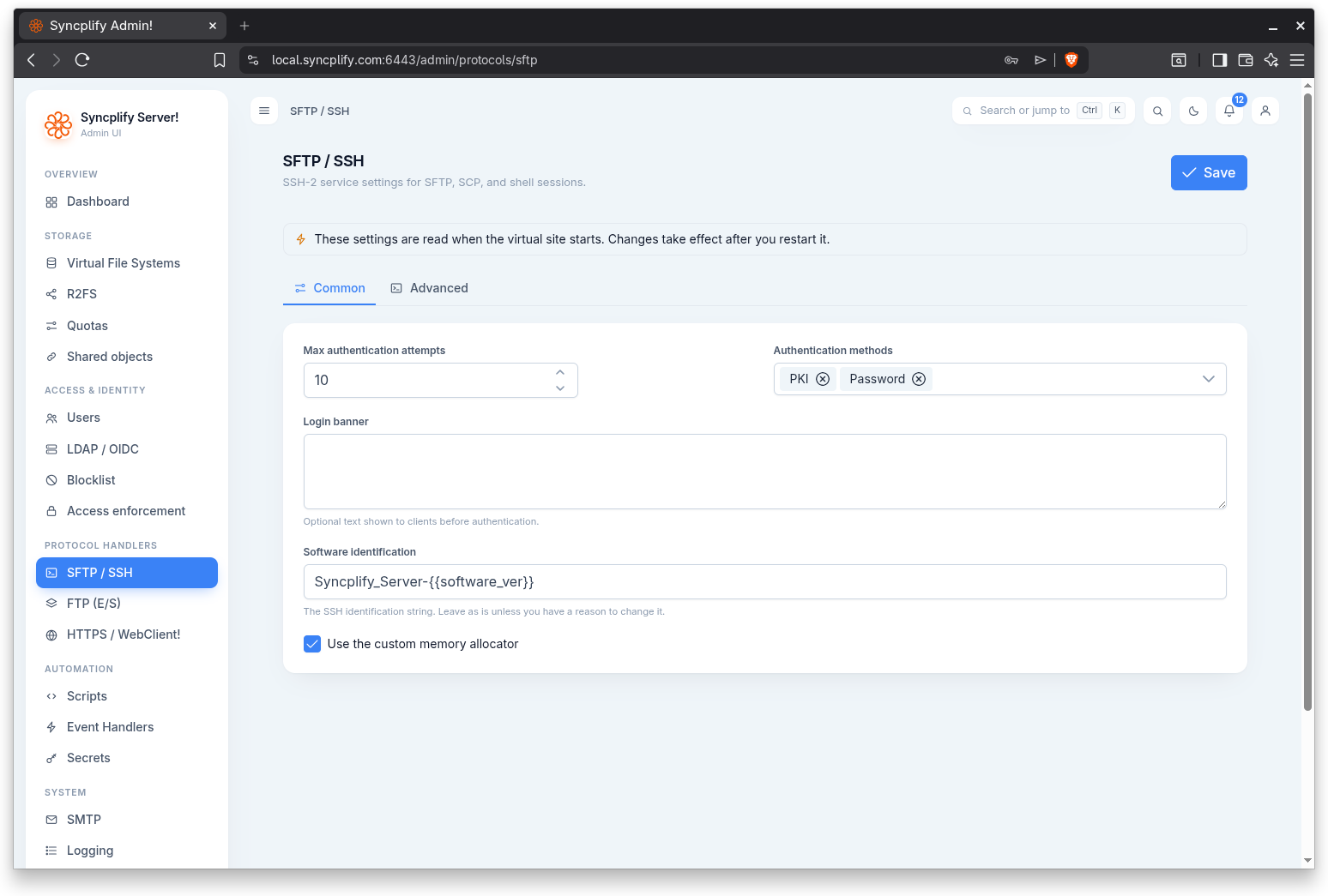Open the user profile icon
The height and width of the screenshot is (896, 1328).
tap(1265, 111)
